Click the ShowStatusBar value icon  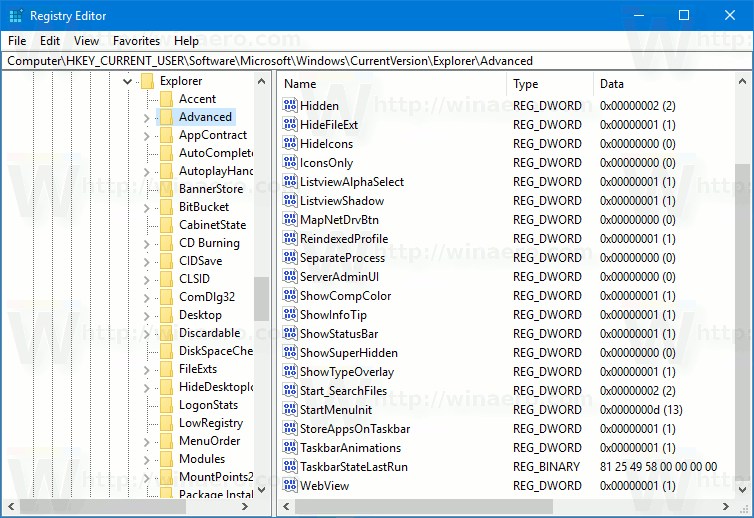pos(290,333)
